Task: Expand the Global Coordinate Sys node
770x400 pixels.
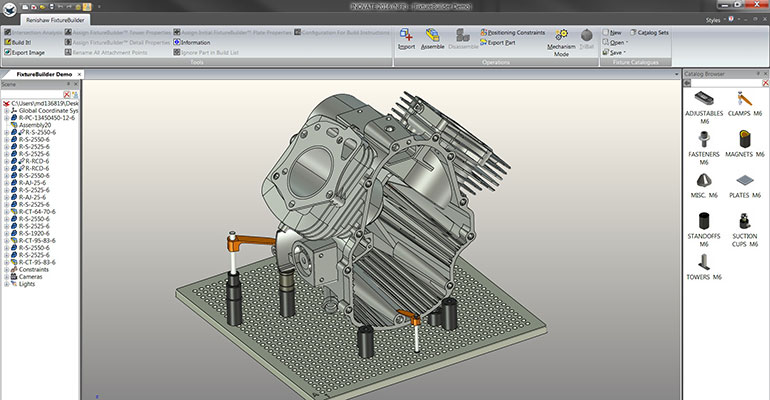Action: tap(6, 111)
